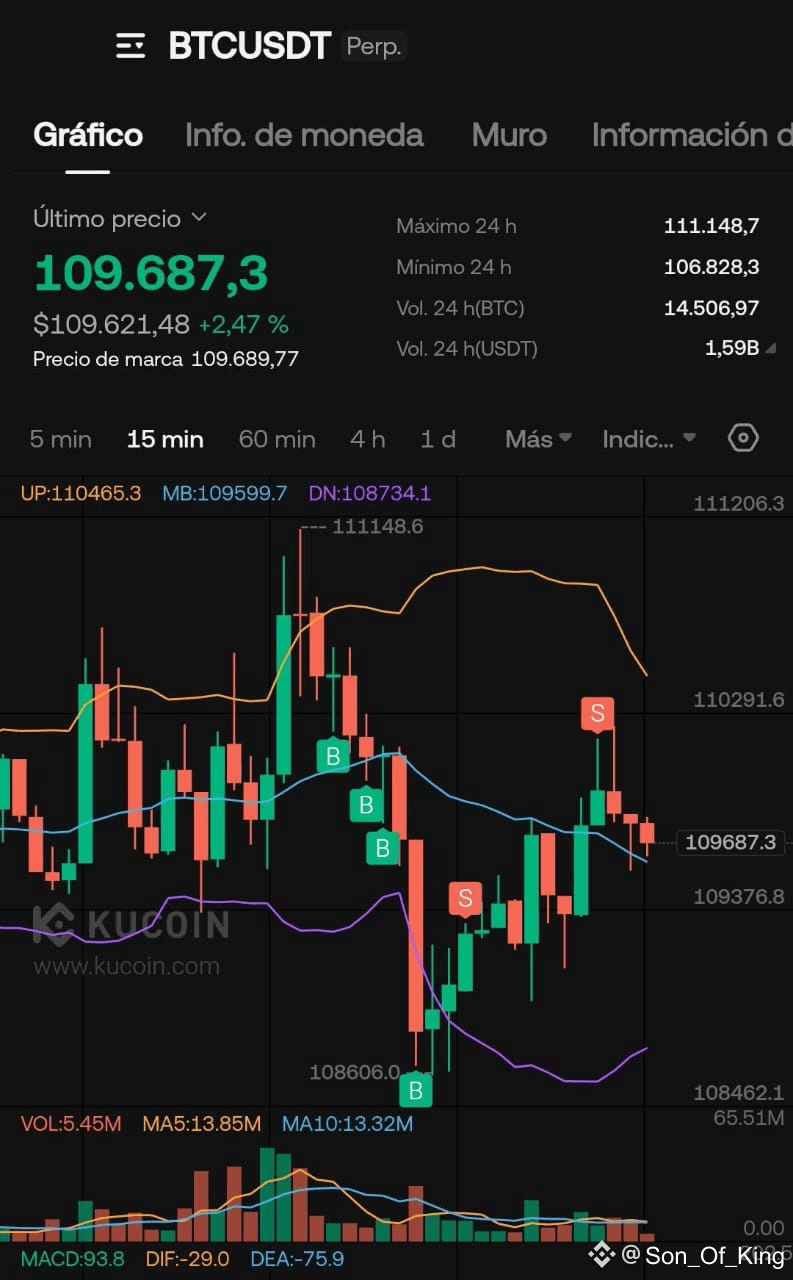This screenshot has height=1280, width=793.
Task: Tap the DN:108734.1 Bollinger label
Action: pyautogui.click(x=369, y=493)
